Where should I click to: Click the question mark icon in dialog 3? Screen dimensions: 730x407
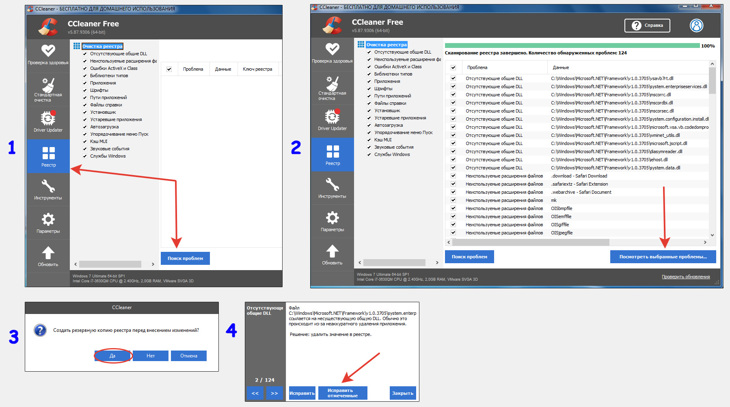click(40, 330)
